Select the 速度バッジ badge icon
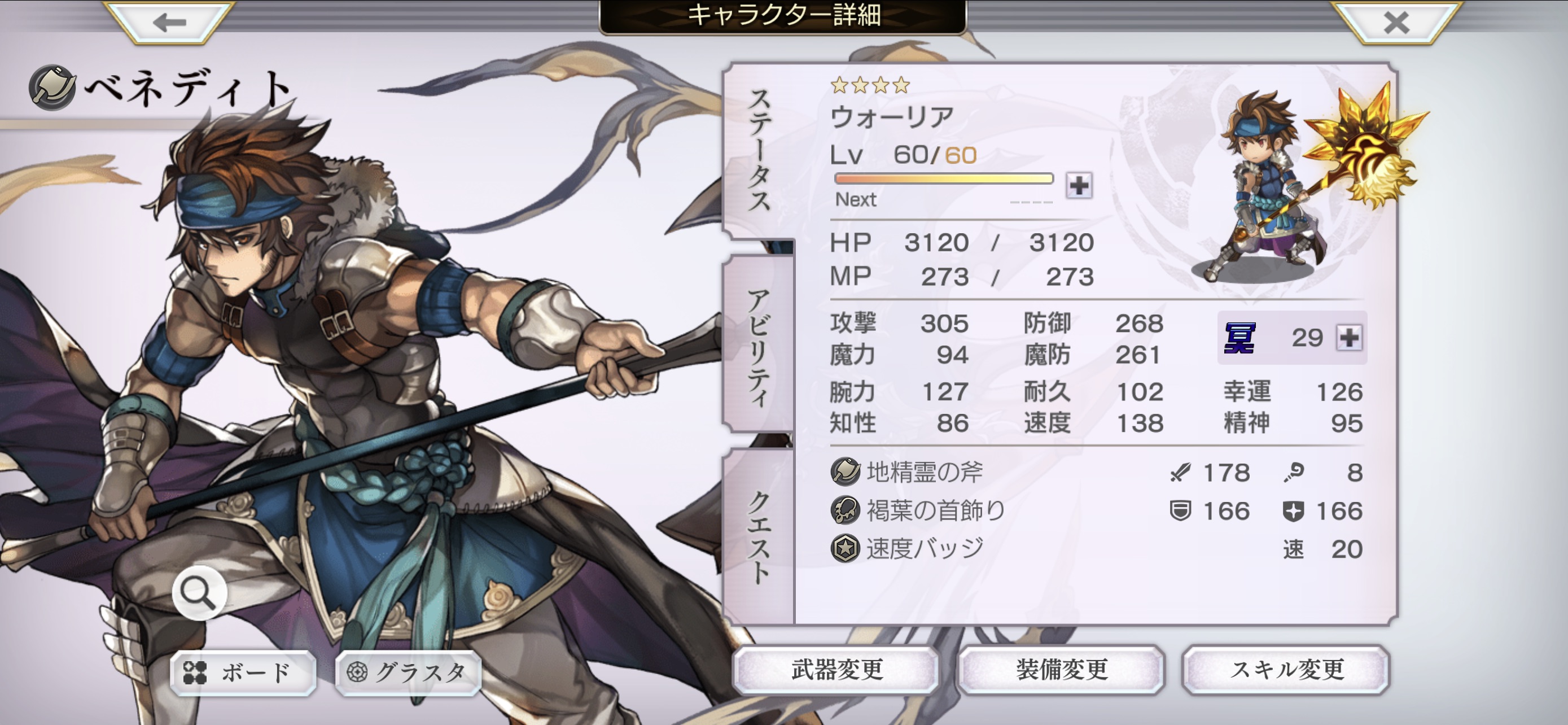Screen dimensions: 1568x725 pos(845,548)
